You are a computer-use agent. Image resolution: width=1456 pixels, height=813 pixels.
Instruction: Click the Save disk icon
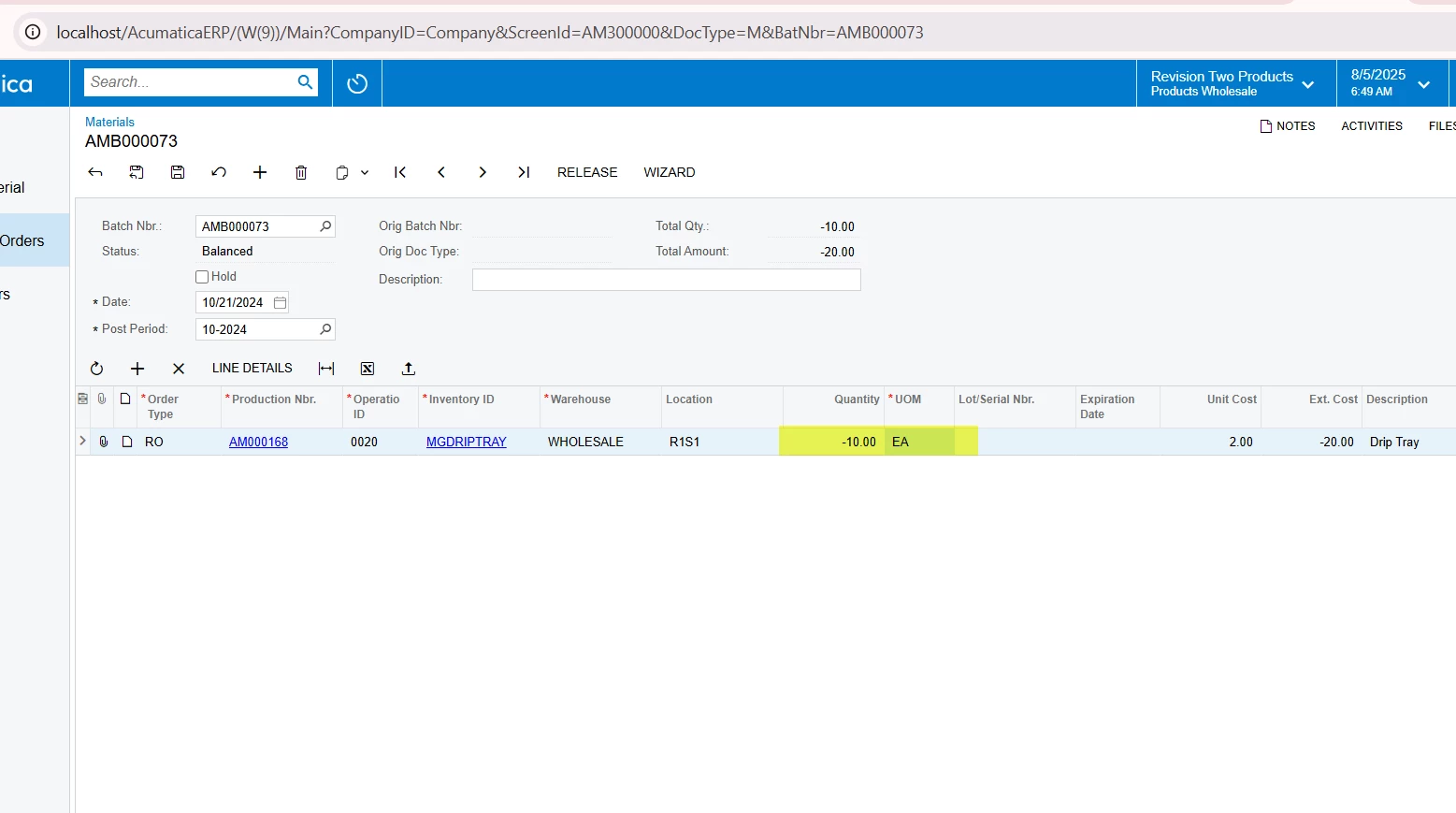(x=178, y=172)
